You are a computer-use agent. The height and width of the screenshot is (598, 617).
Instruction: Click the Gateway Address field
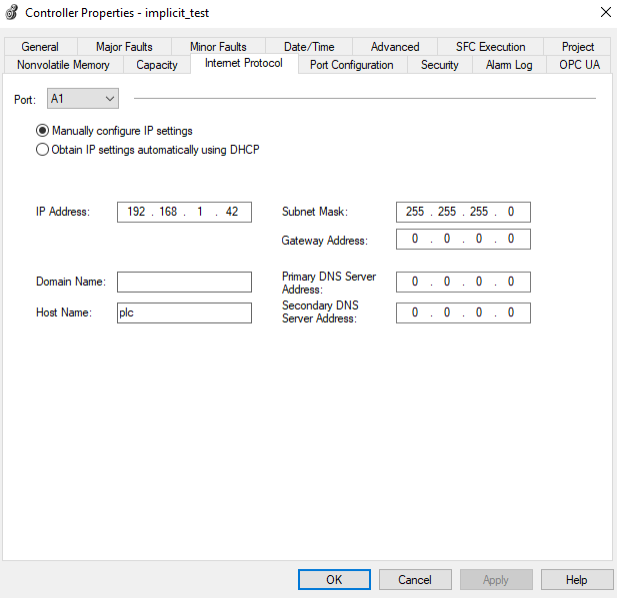coord(463,240)
